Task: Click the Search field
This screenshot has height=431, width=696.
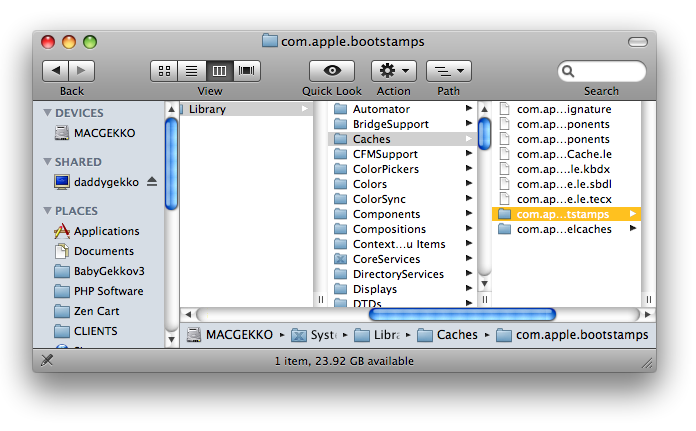Action: 601,71
